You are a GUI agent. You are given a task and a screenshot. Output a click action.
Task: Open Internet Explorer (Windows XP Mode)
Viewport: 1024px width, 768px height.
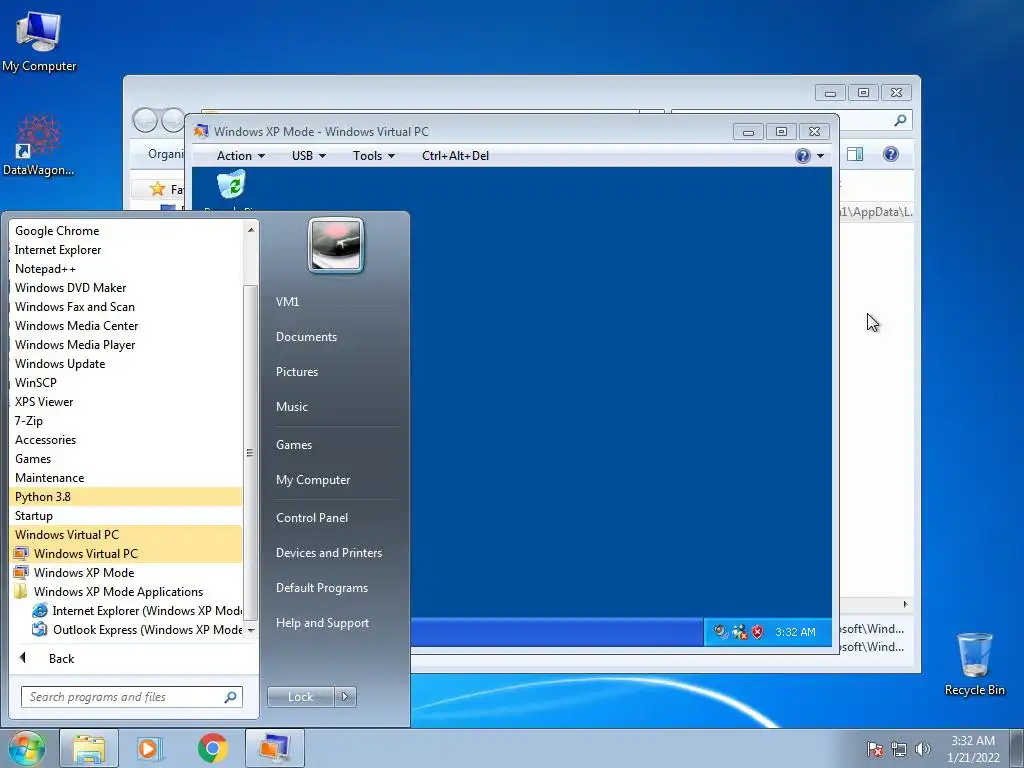point(127,610)
